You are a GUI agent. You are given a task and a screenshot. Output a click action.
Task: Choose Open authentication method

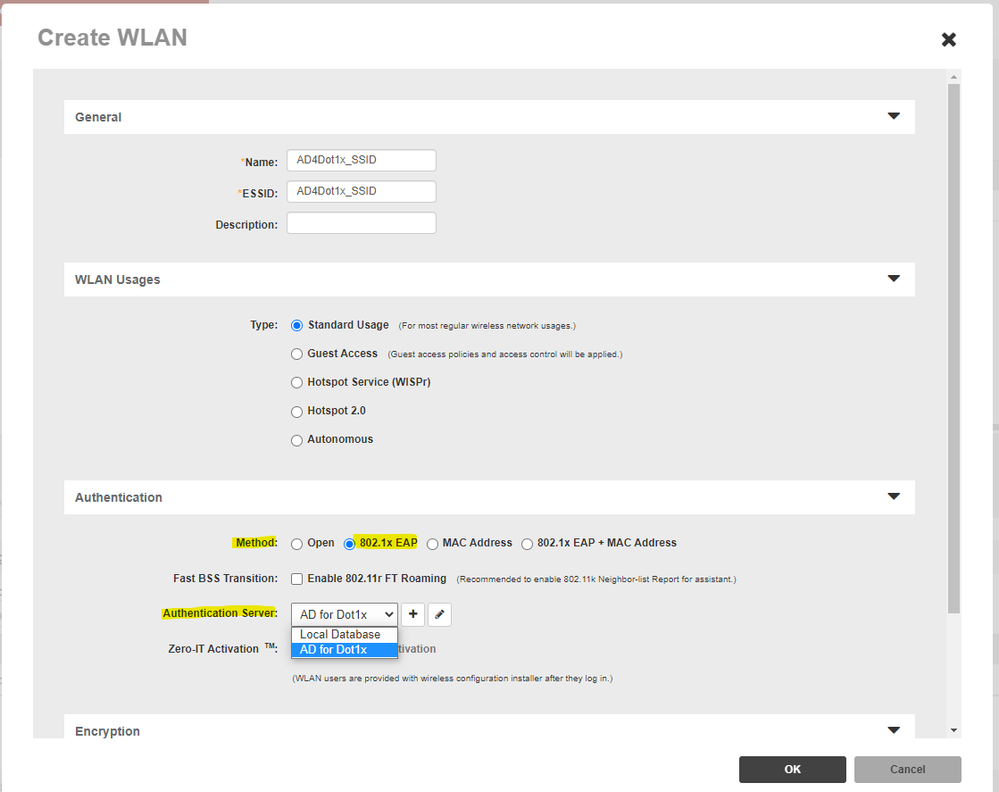297,544
